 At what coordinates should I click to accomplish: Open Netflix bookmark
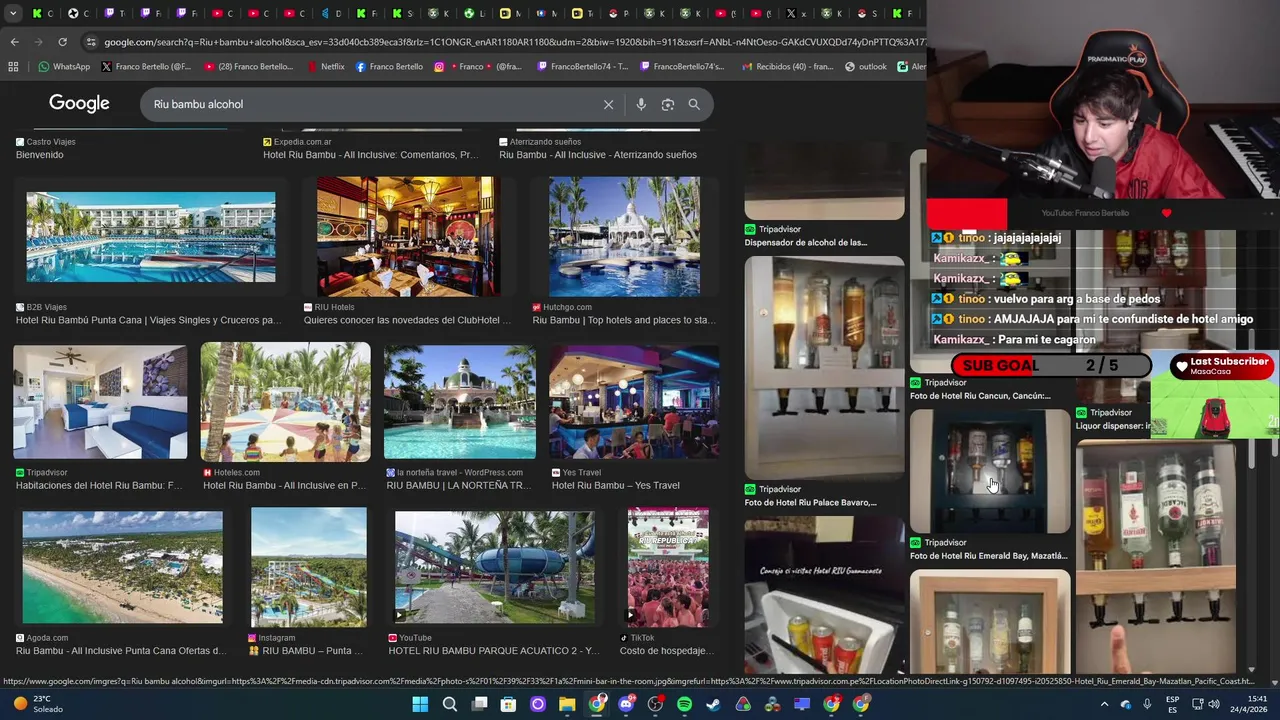(x=326, y=67)
